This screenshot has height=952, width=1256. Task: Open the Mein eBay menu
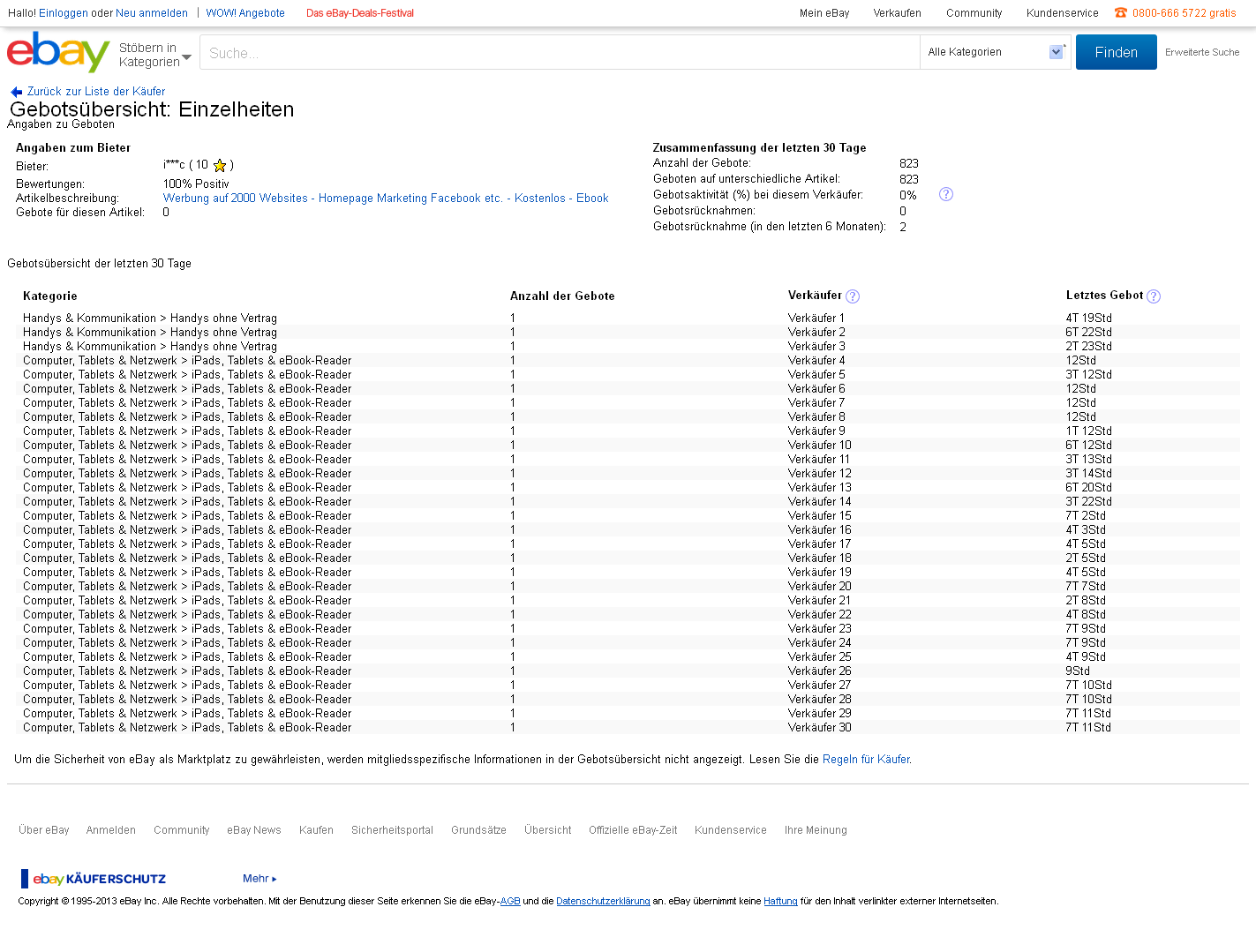tap(824, 13)
